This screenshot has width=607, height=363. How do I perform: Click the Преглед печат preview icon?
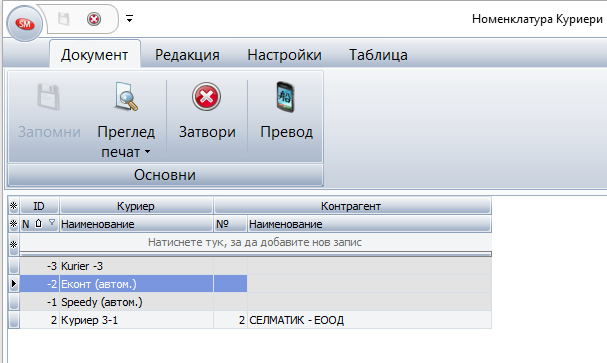[126, 97]
